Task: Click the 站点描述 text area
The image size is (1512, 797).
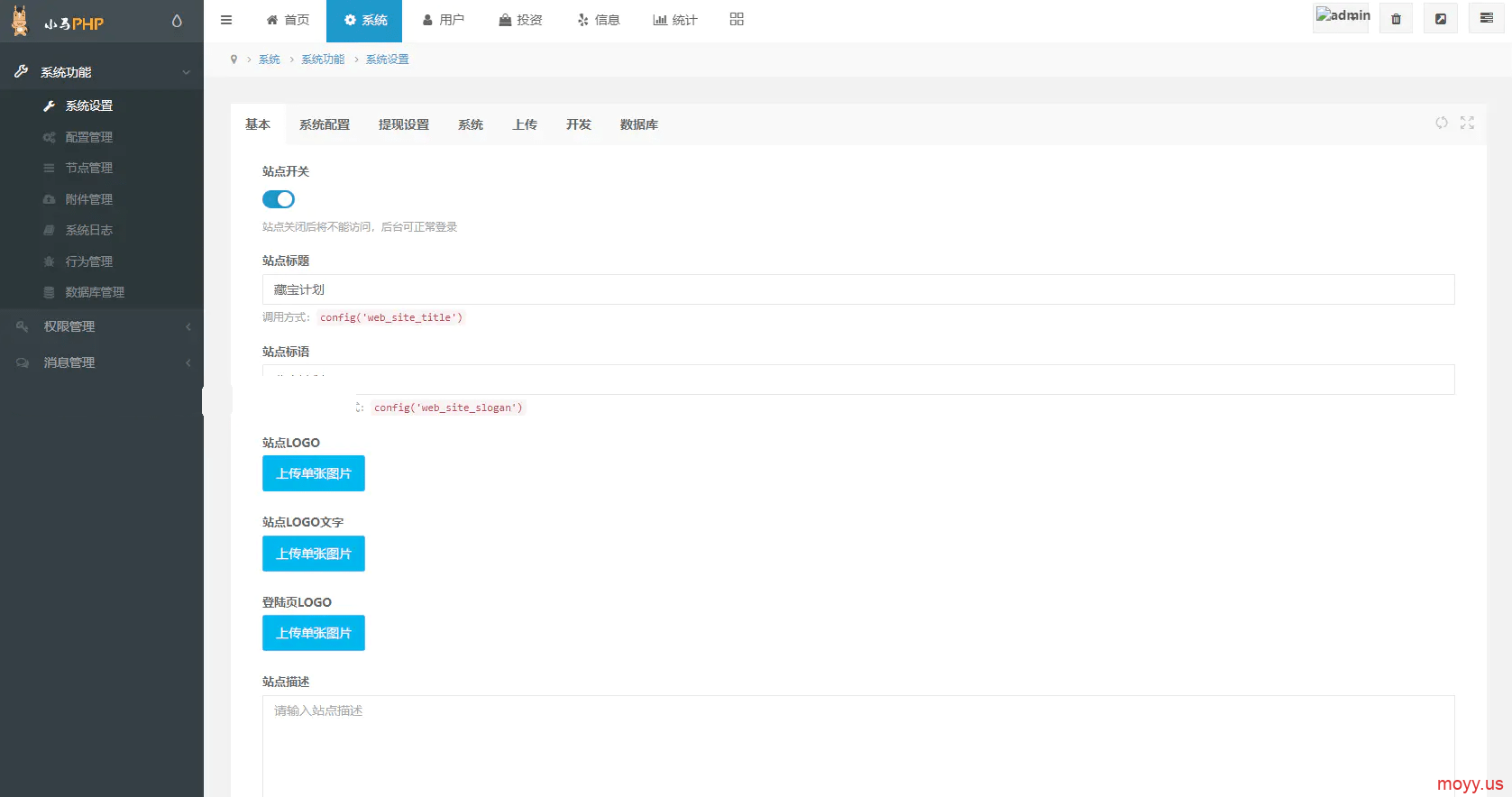Action: tap(857, 744)
